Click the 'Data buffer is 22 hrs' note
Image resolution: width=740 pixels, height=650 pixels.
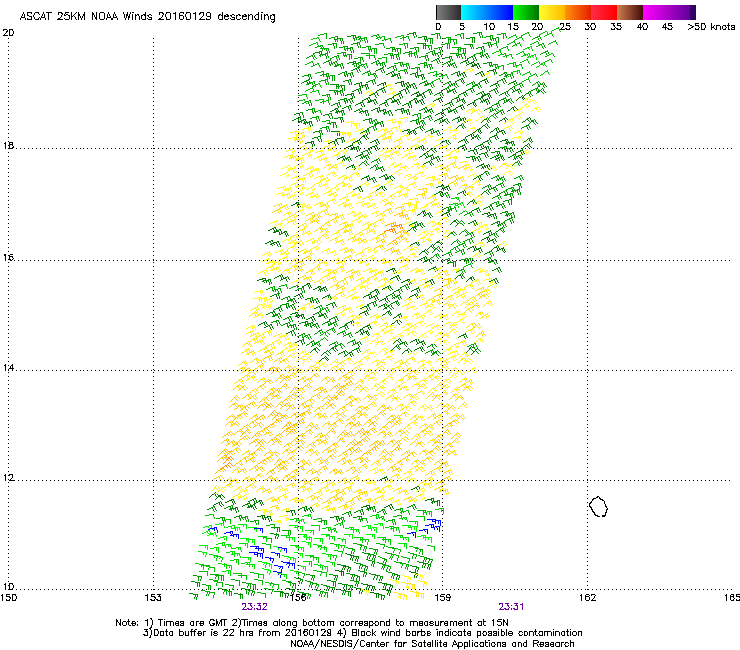362,633
